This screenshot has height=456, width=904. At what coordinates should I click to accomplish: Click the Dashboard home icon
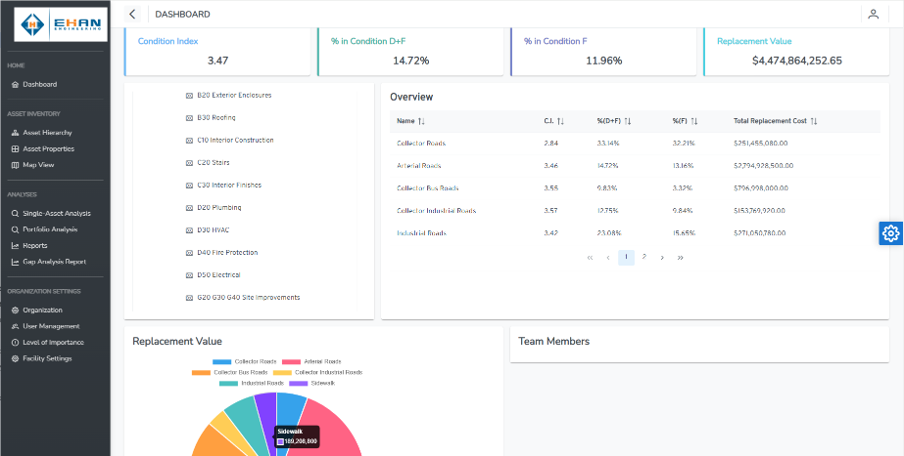(x=16, y=84)
